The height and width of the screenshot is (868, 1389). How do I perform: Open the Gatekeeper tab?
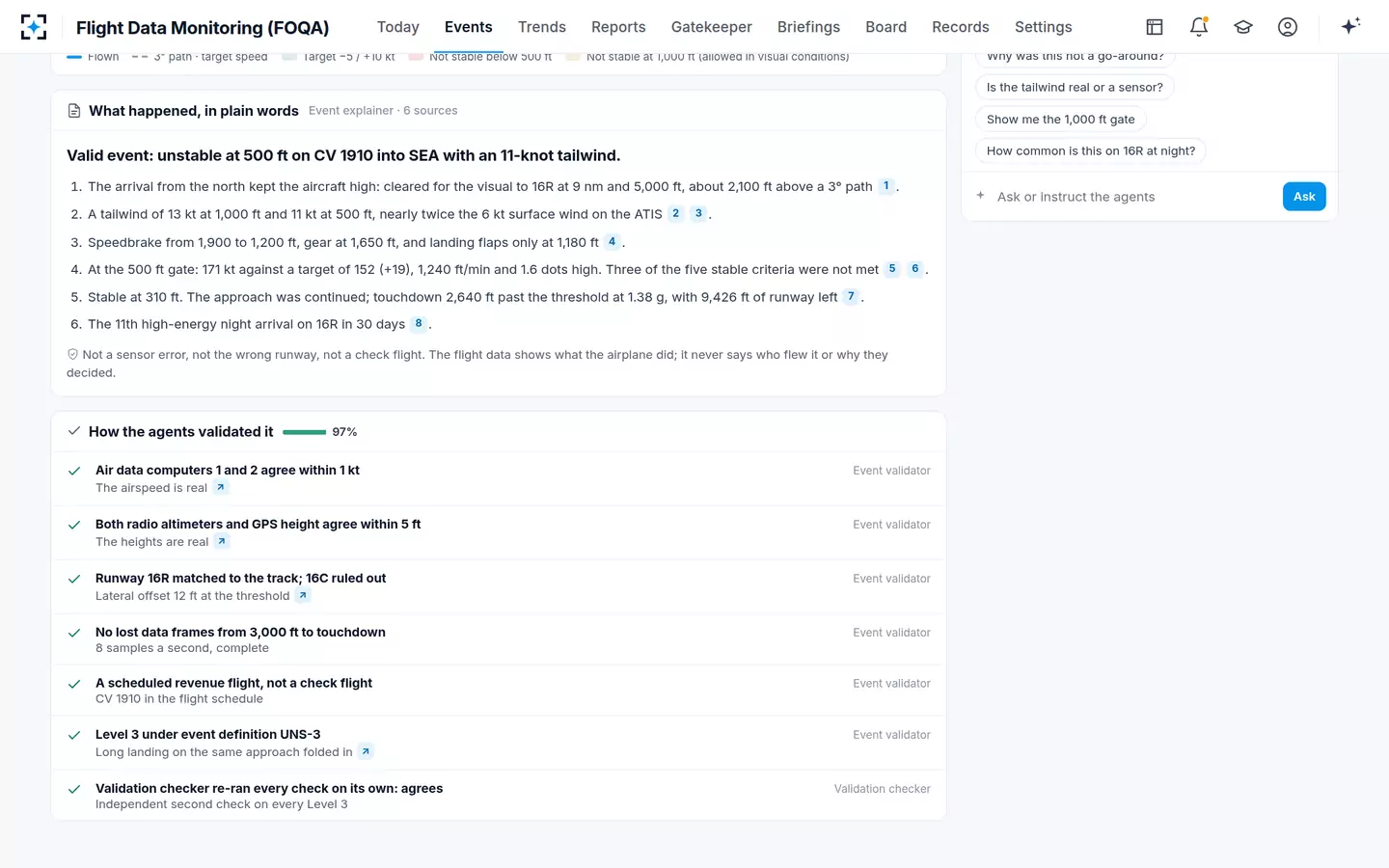(x=712, y=27)
